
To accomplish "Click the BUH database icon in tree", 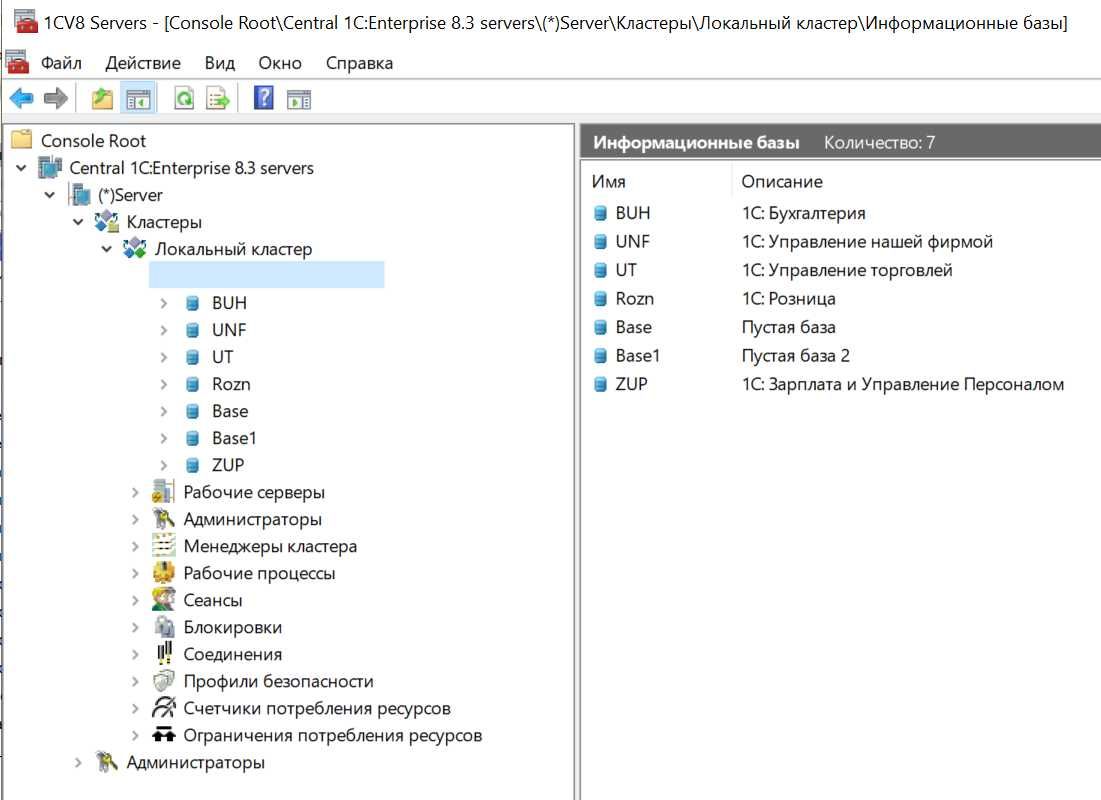I will [x=192, y=303].
